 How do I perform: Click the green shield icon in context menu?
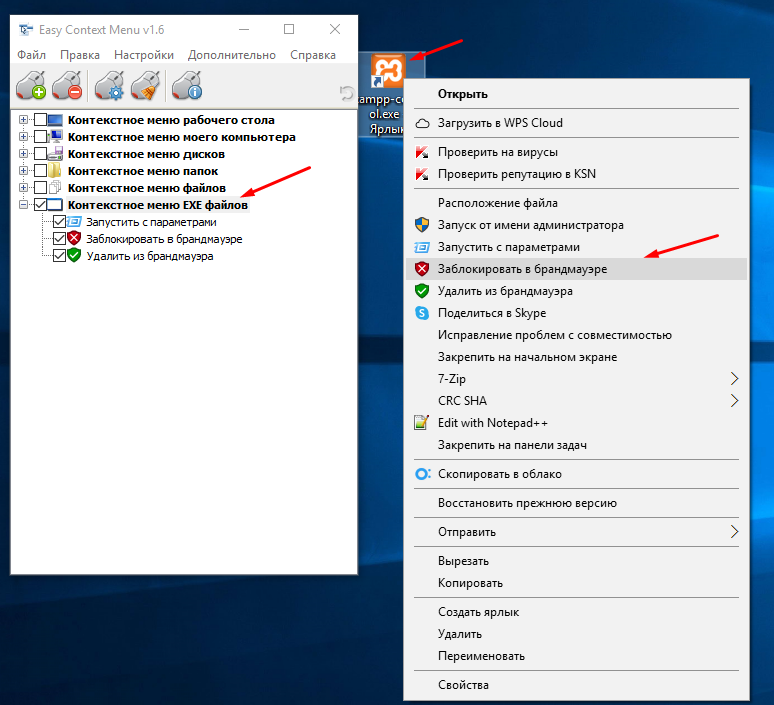point(422,291)
